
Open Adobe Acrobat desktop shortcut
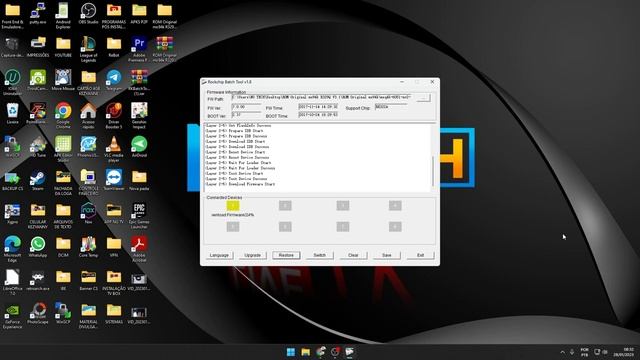(139, 249)
